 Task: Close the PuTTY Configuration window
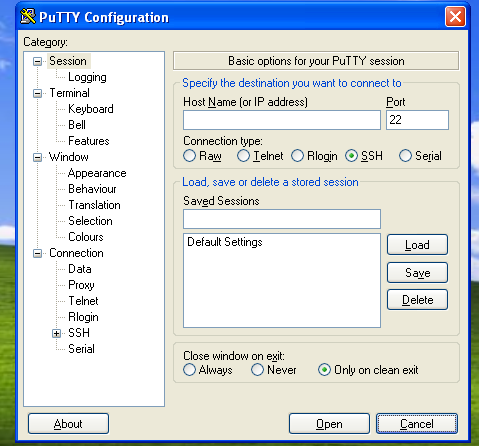[x=455, y=16]
